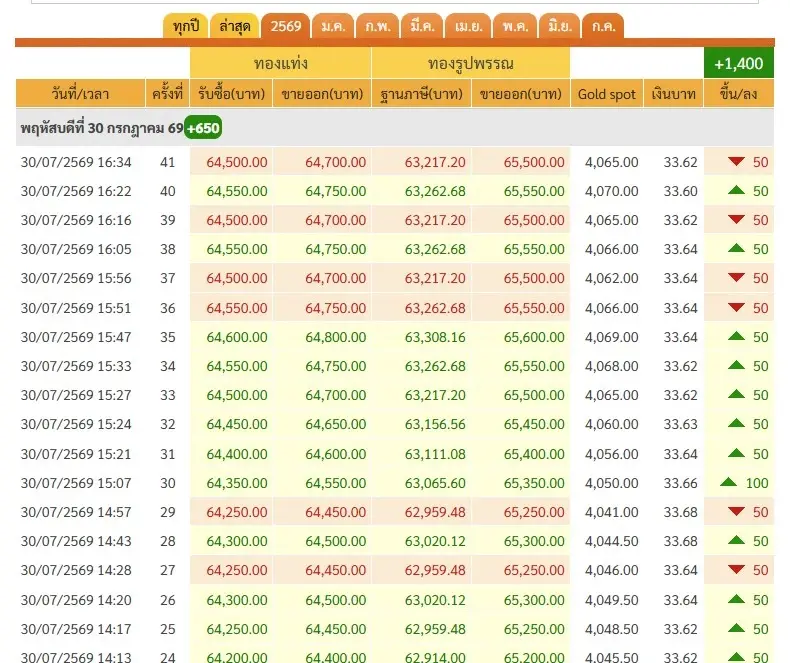Switch to the ล่าสุด tab

click(x=234, y=26)
